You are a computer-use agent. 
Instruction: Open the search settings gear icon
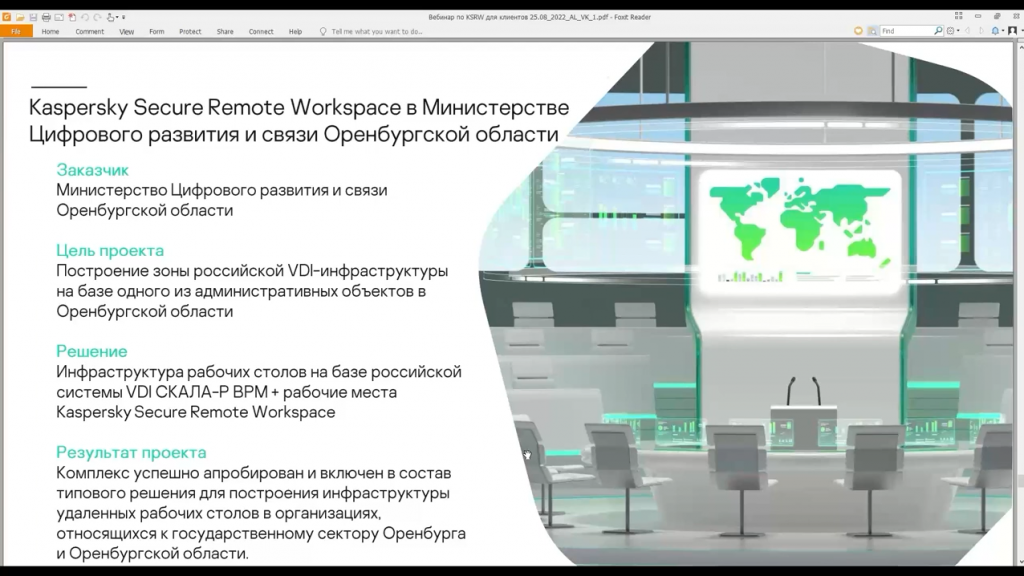tap(950, 31)
